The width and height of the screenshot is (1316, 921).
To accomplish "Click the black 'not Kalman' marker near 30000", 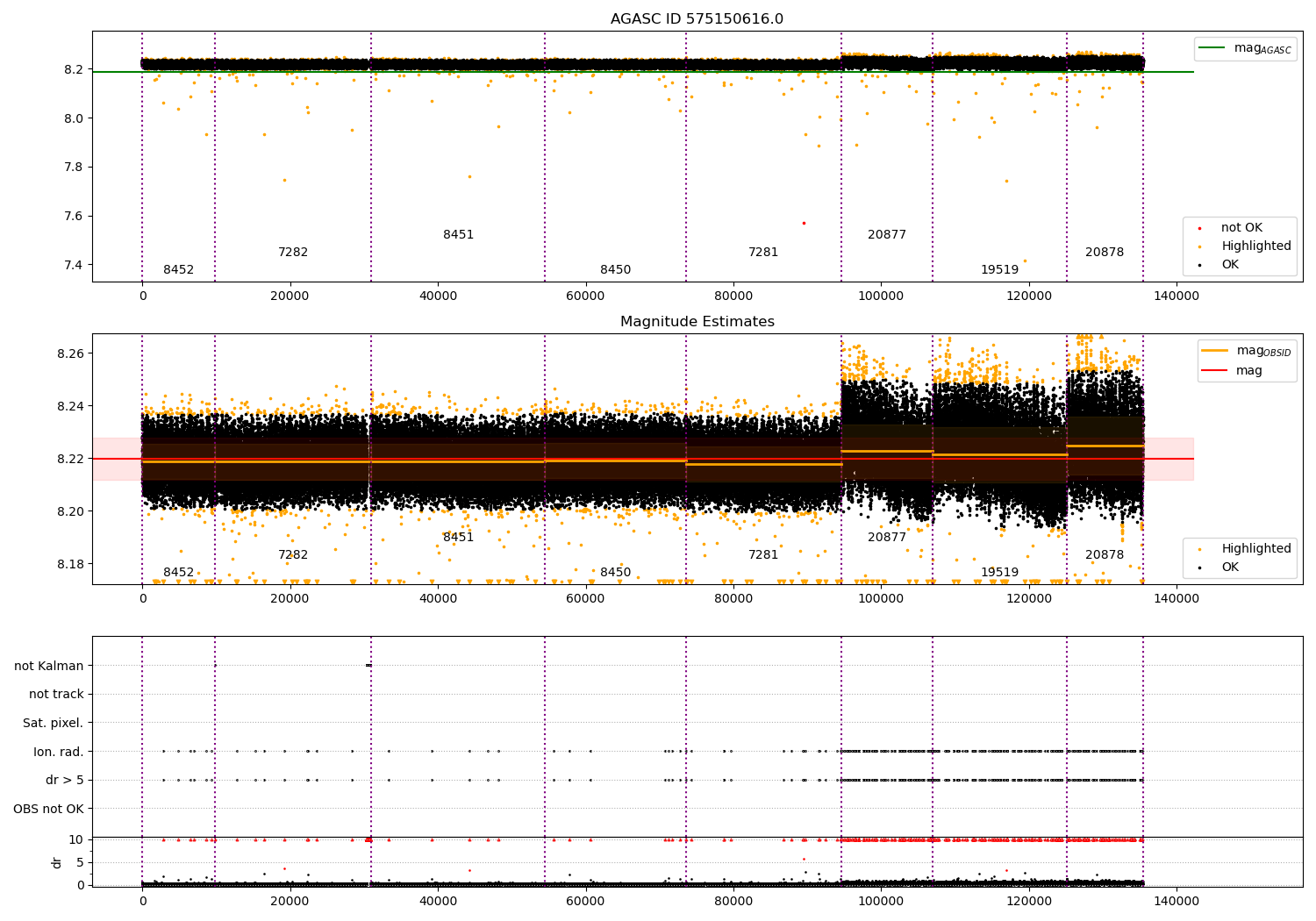I will click(x=369, y=666).
